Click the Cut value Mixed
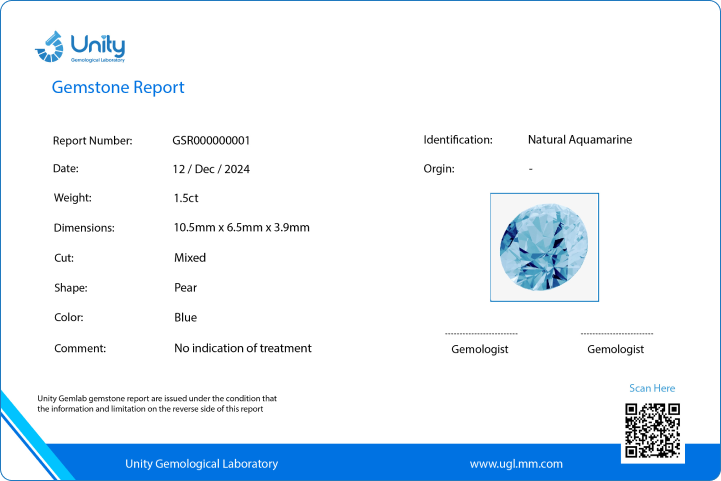The image size is (721, 481). pyautogui.click(x=190, y=258)
